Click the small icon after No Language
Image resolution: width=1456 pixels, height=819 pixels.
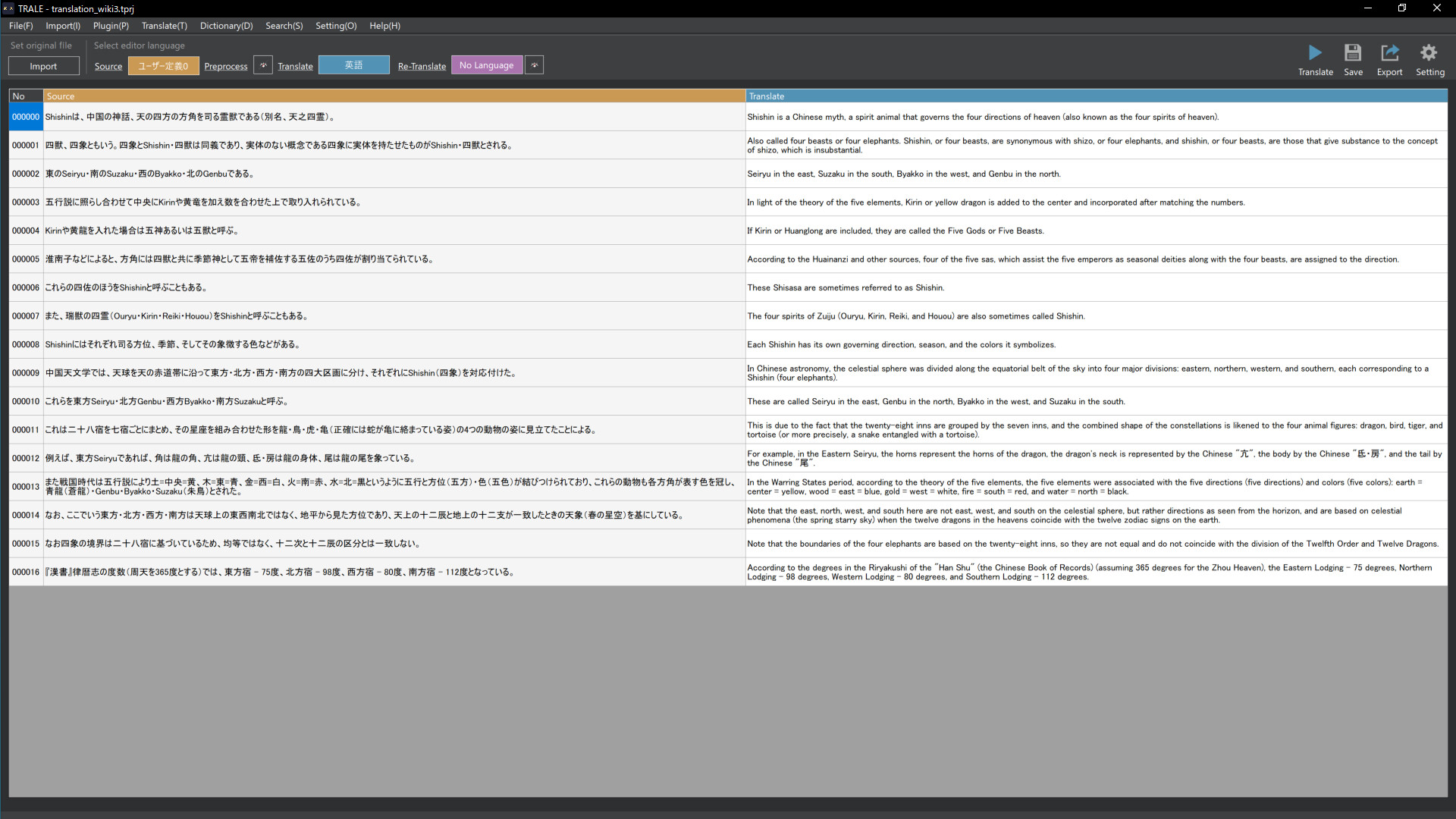(534, 65)
